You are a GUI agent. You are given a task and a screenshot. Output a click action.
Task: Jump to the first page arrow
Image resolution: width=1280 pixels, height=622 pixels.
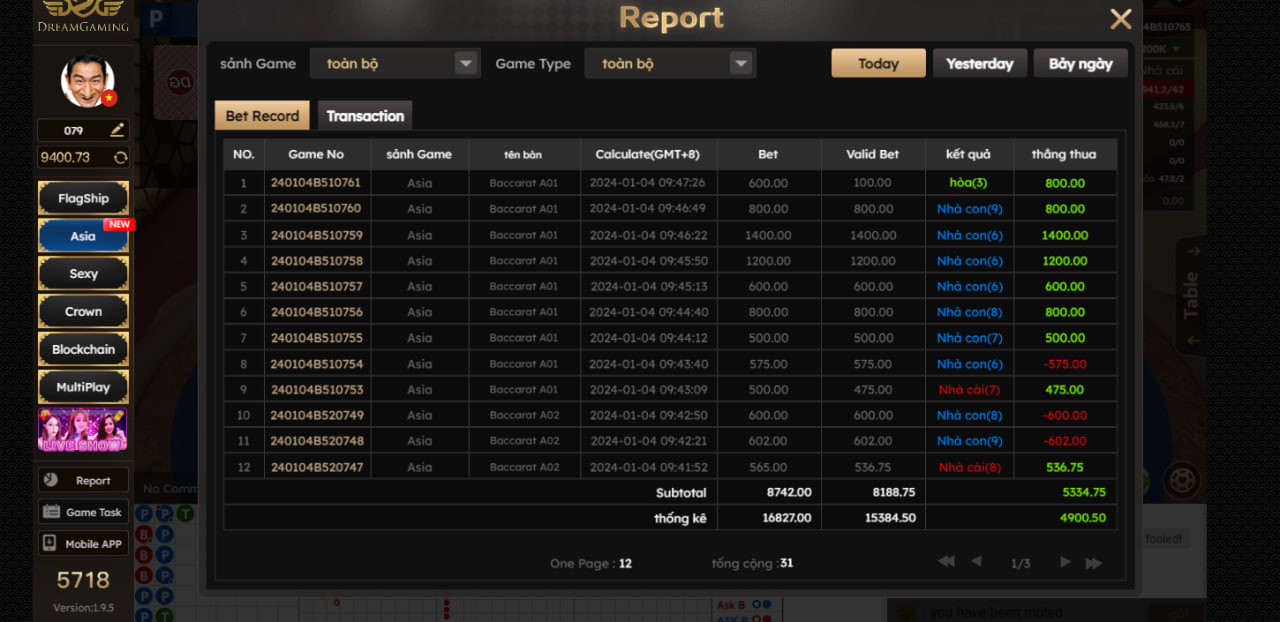coord(946,562)
